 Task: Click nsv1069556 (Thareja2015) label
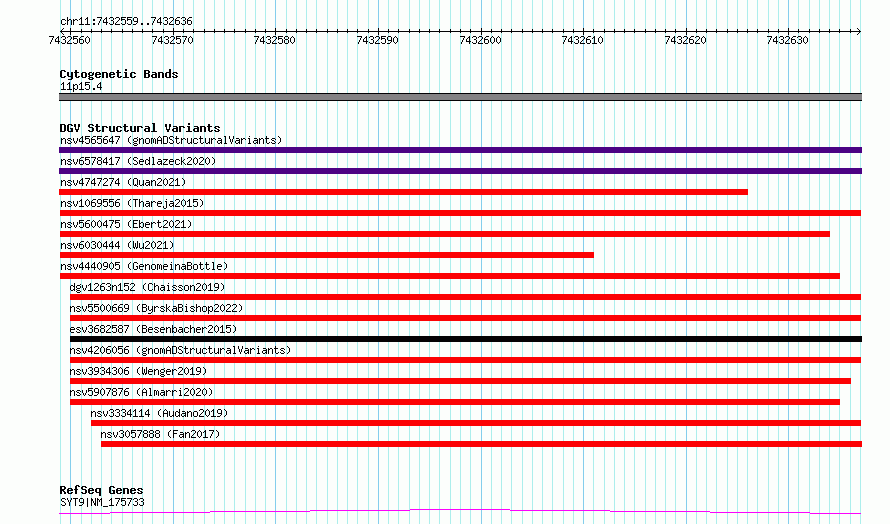coord(132,203)
